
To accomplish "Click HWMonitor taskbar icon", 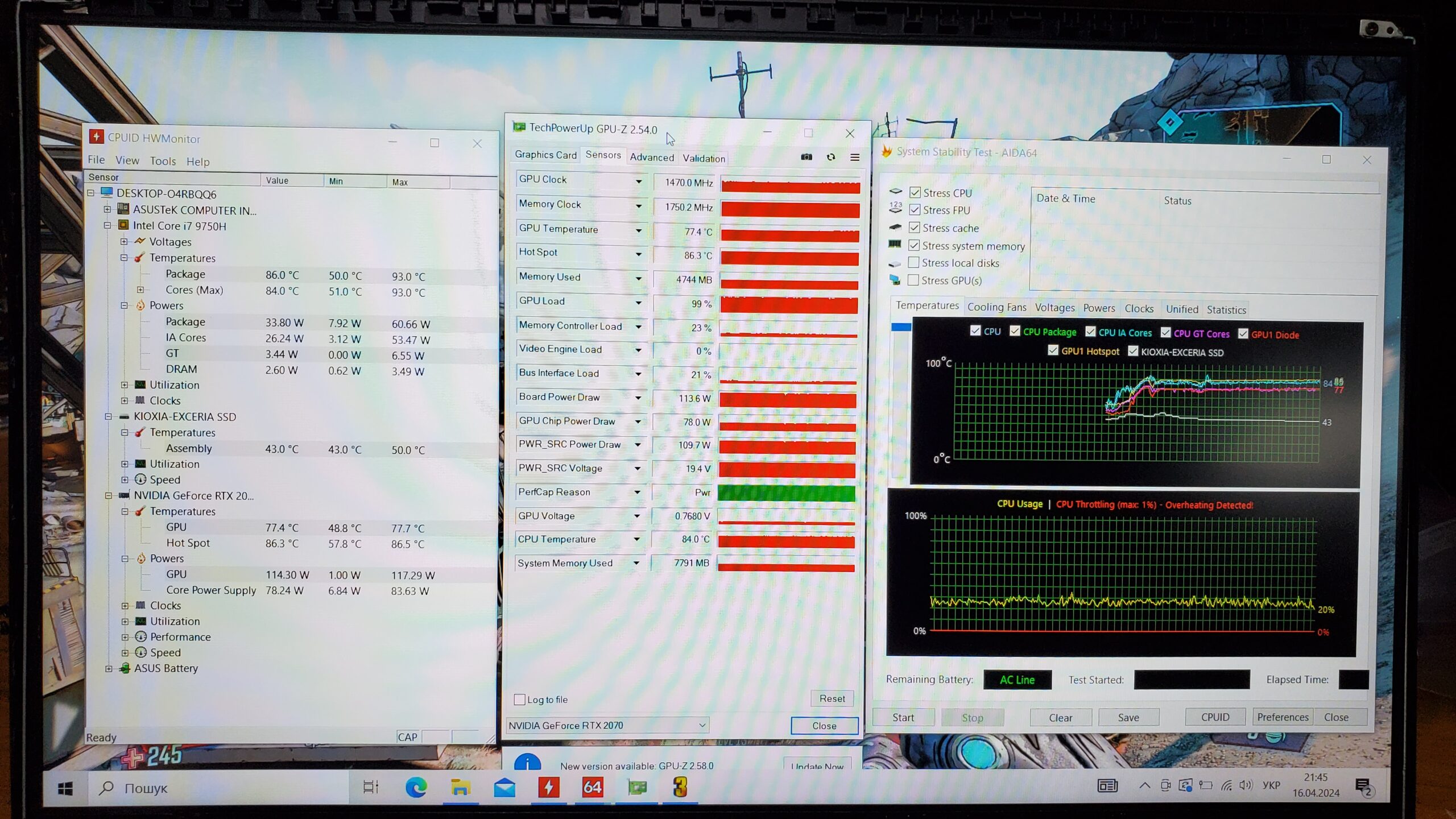I will pyautogui.click(x=548, y=788).
